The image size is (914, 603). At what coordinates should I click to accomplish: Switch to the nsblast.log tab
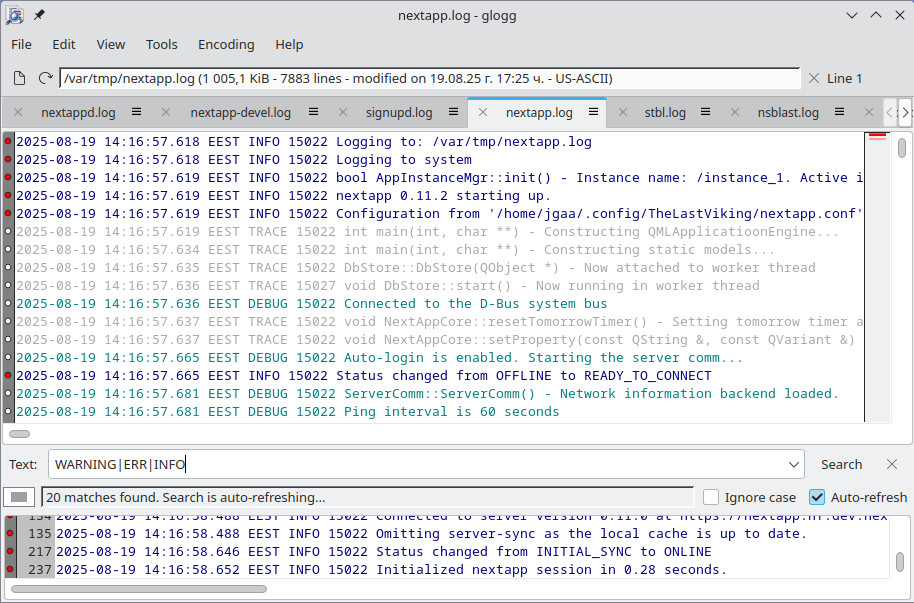coord(788,113)
